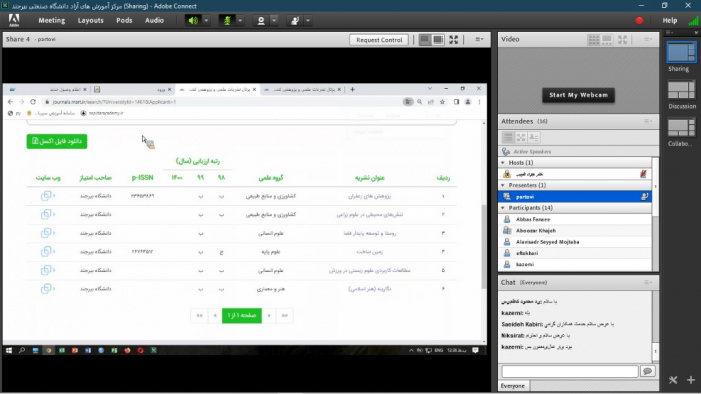Click the webcam icon in toolbar
701x394 pixels.
point(261,21)
